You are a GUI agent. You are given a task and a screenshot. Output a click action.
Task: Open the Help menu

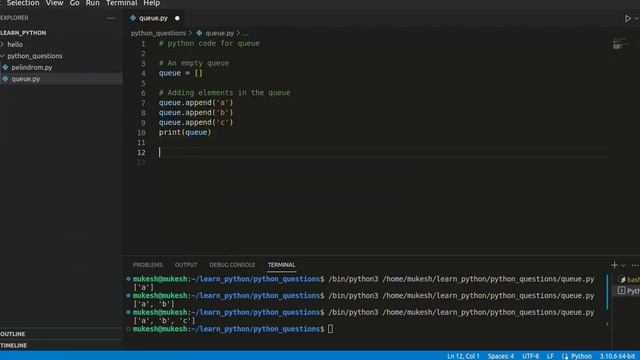(x=151, y=3)
